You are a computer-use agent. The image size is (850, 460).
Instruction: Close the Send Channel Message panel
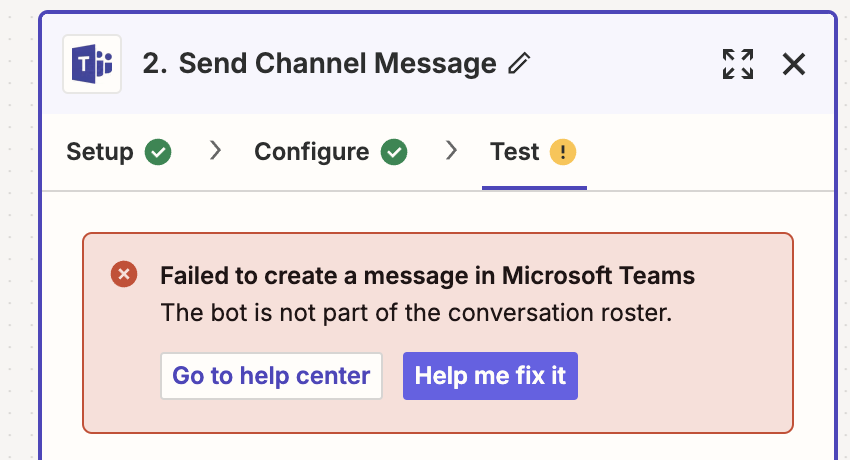(x=794, y=64)
